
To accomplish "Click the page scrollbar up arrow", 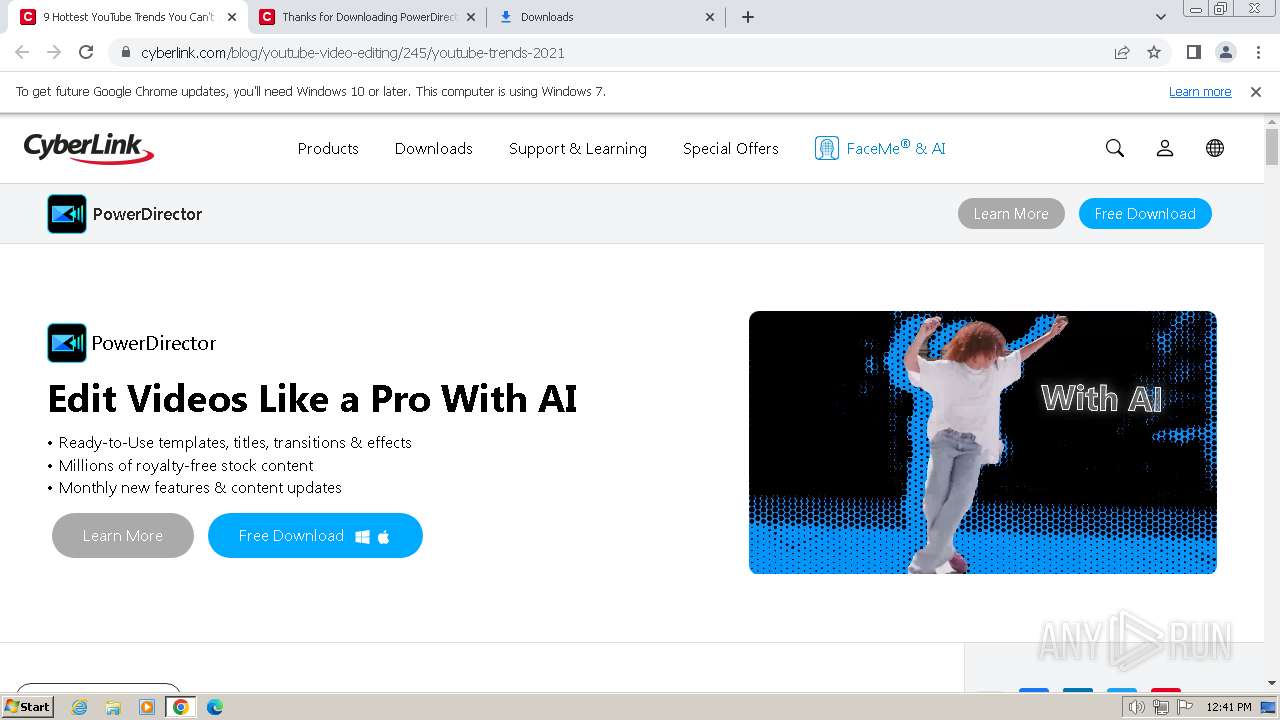I will click(x=1272, y=122).
